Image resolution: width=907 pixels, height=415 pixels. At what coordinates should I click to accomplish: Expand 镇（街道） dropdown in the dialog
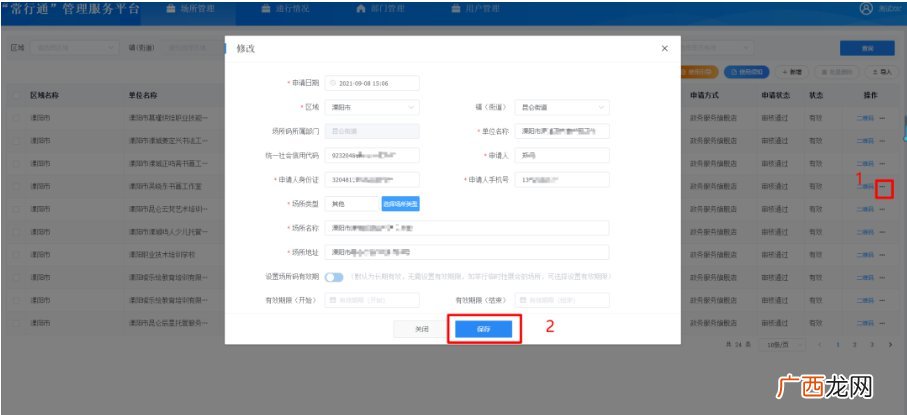562,108
